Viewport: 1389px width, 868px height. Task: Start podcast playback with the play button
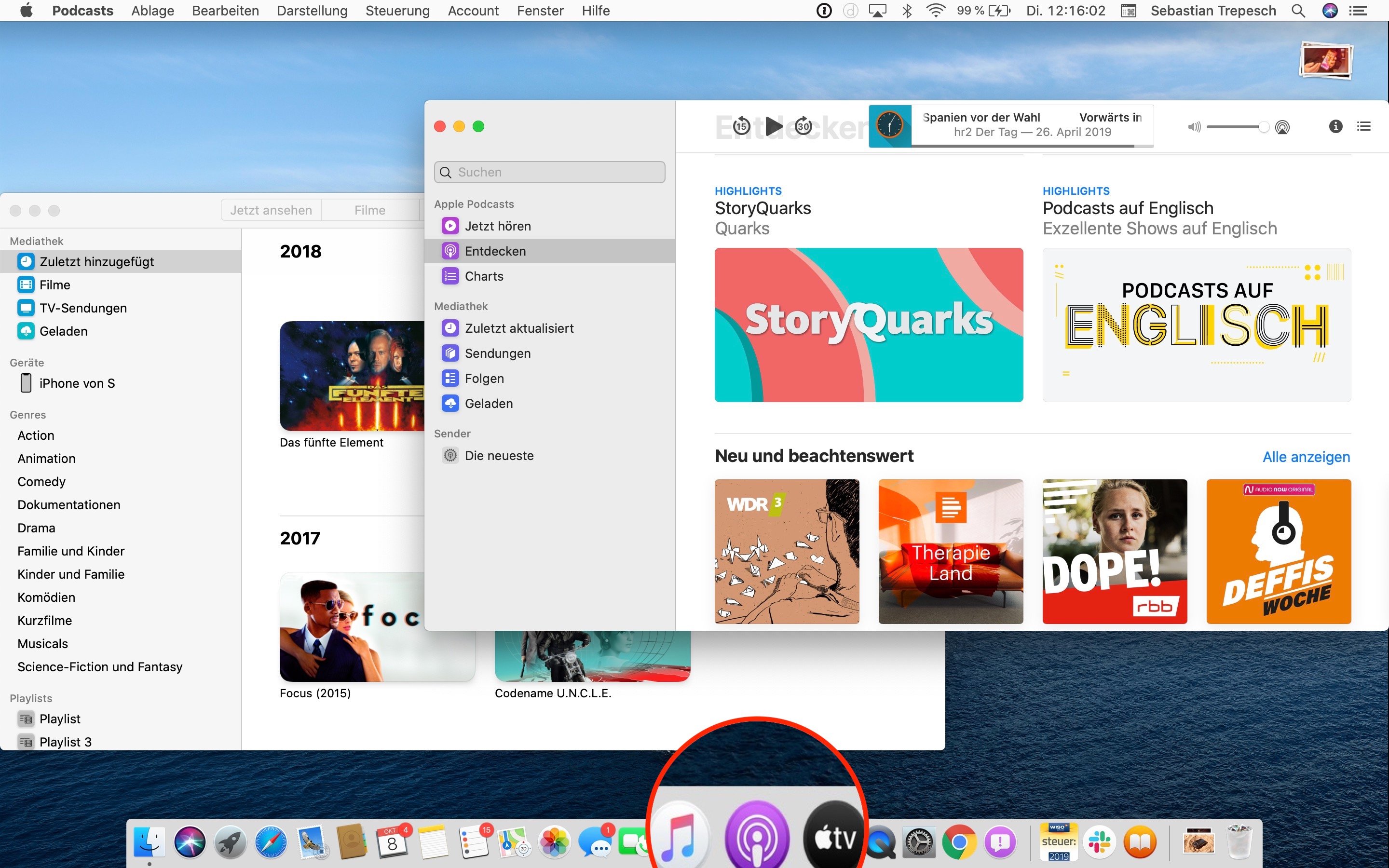pos(774,126)
